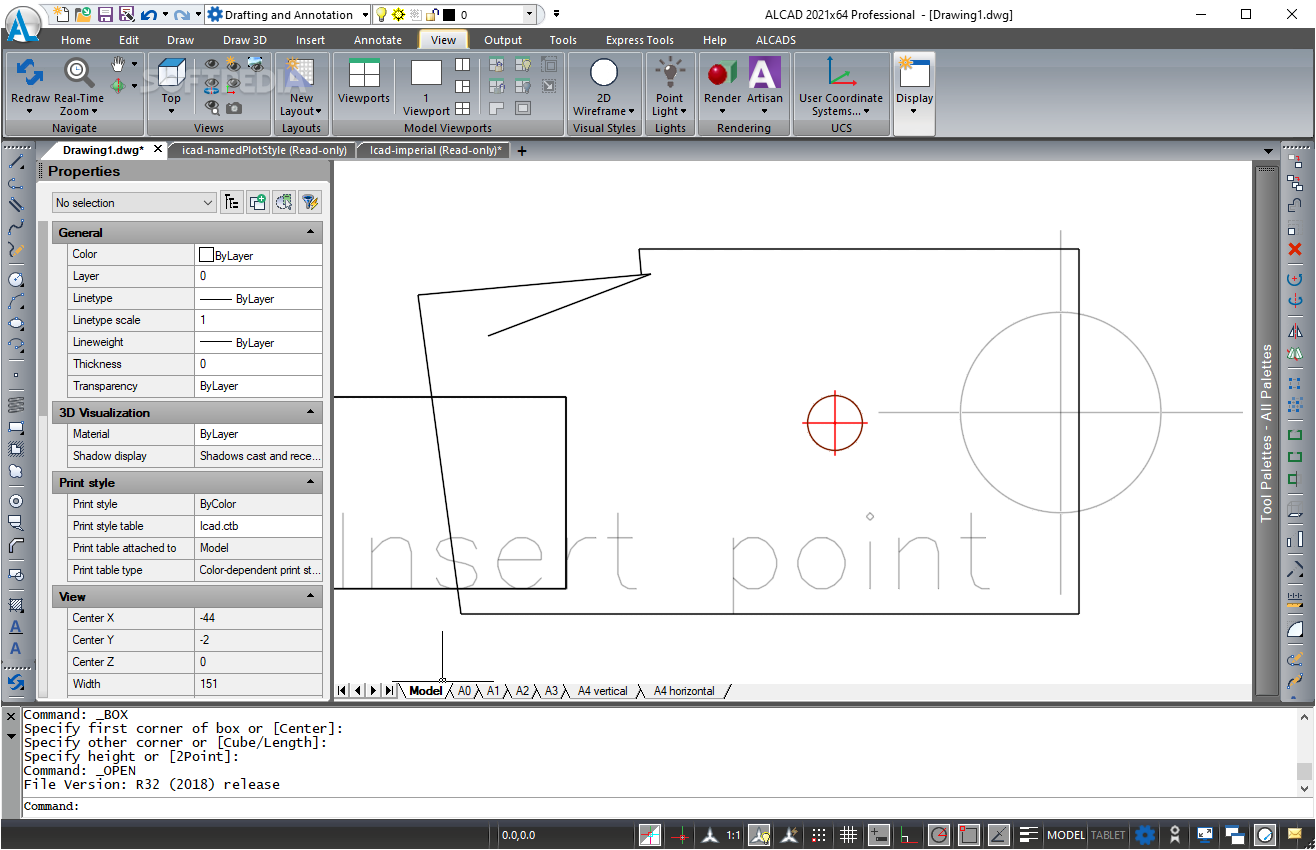Click the Render icon
The height and width of the screenshot is (850, 1316).
[x=722, y=73]
